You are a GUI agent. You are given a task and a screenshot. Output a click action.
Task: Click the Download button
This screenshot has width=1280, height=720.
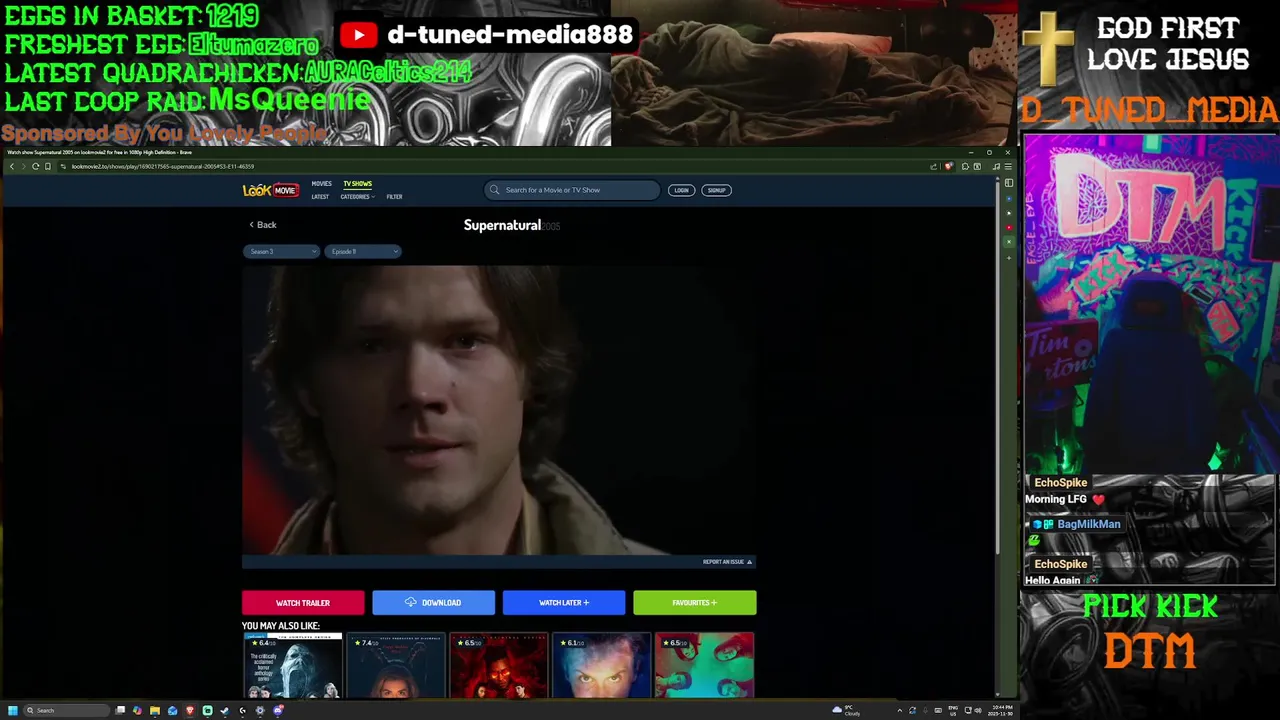click(433, 603)
